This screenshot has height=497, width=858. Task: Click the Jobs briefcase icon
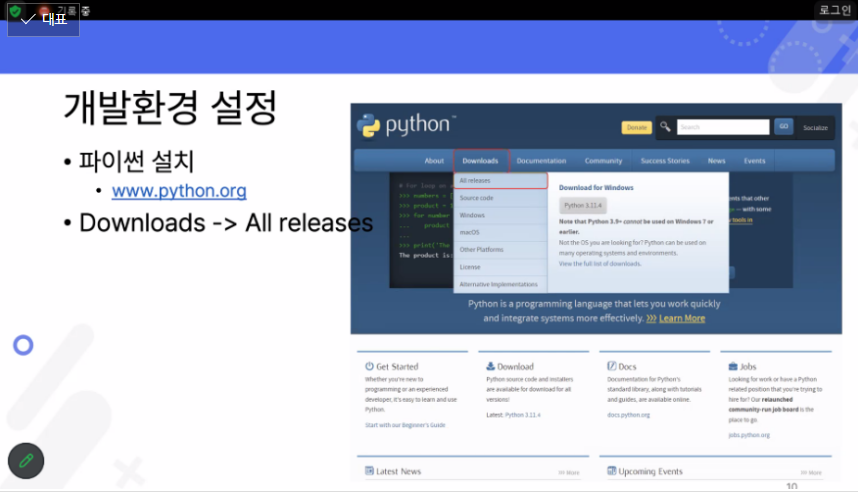733,366
